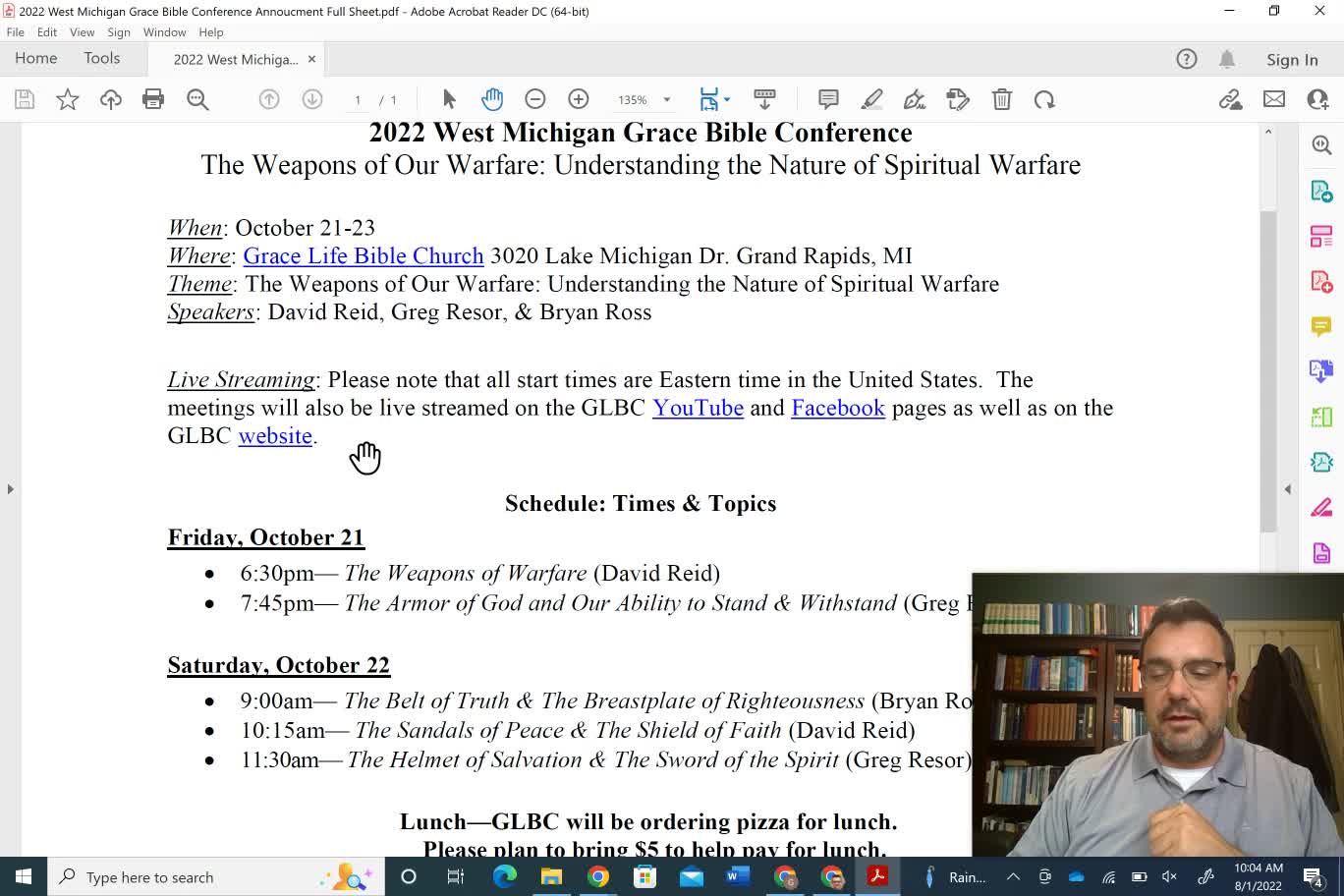Click the scrolling mode icon
Viewport: 1344px width, 896px height.
pyautogui.click(x=764, y=99)
